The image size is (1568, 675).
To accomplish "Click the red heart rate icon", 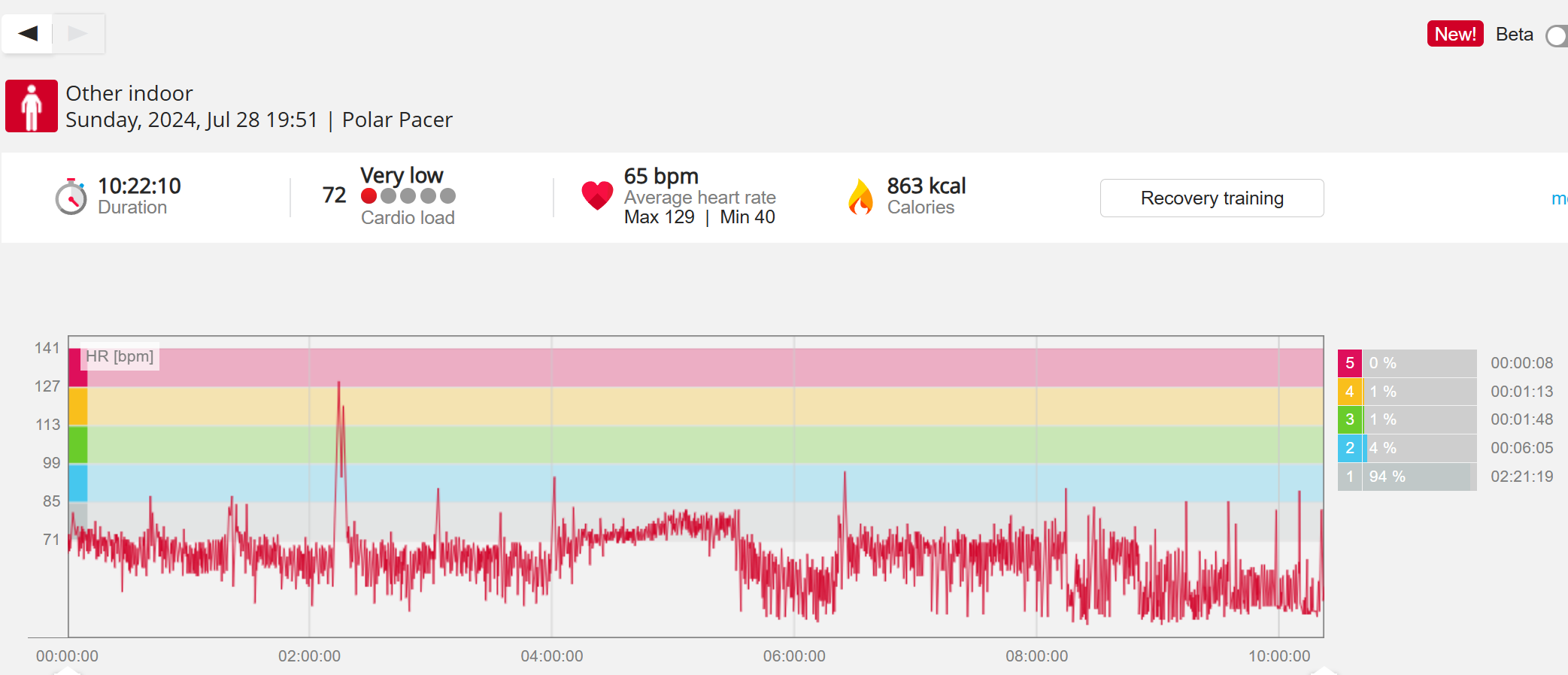I will (597, 195).
